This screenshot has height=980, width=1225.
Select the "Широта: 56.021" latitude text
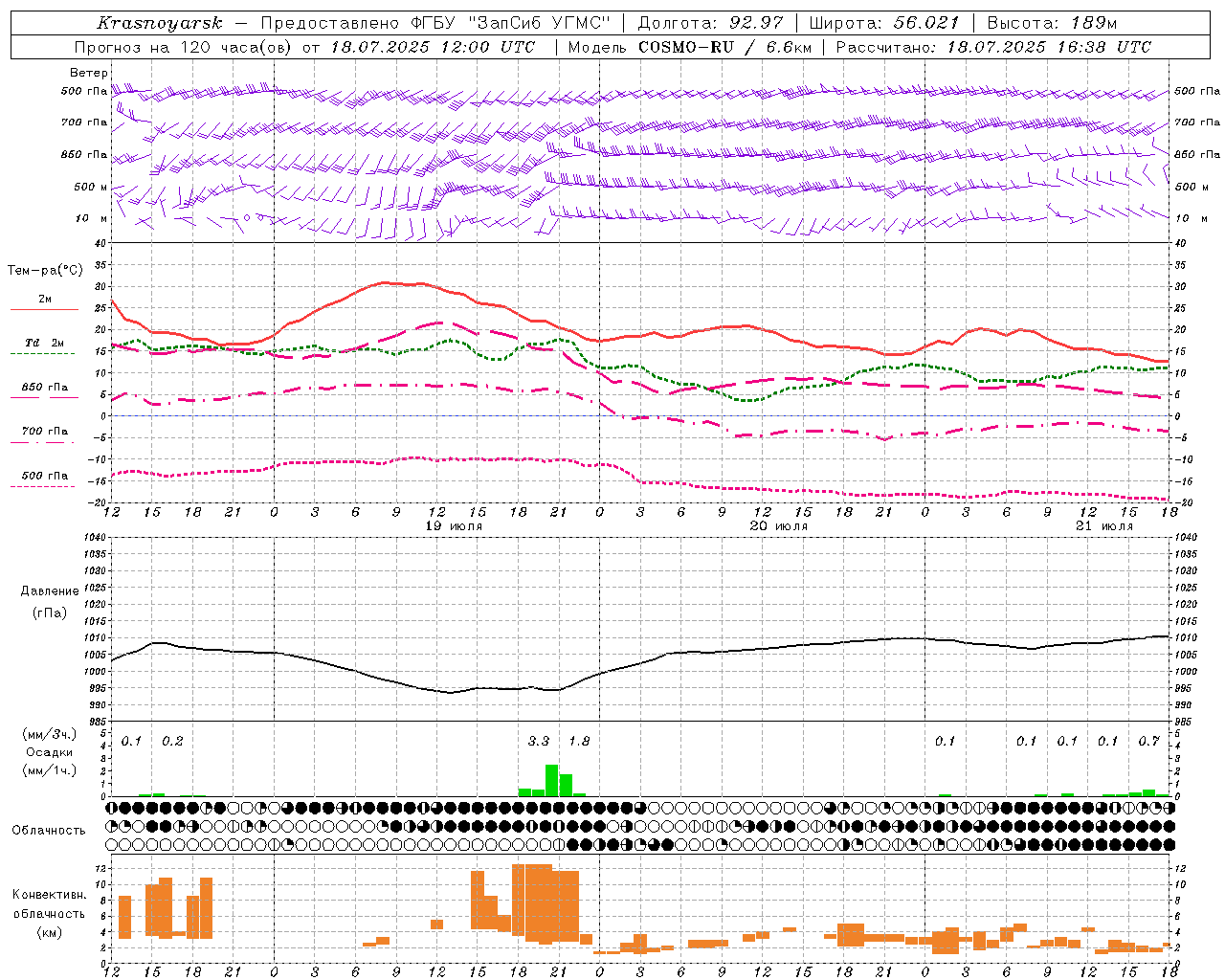coord(884,23)
